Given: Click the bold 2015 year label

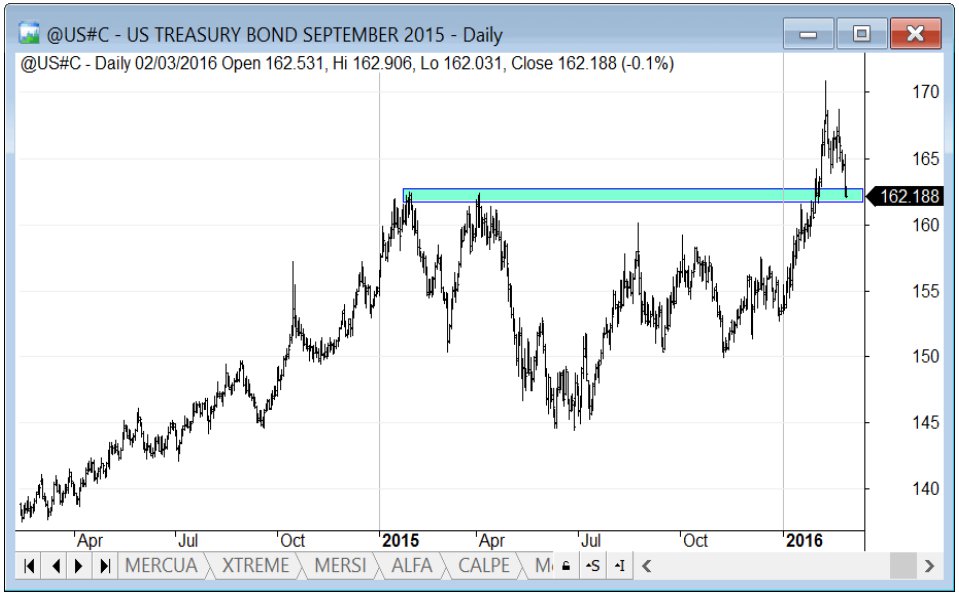Looking at the screenshot, I should (x=401, y=540).
